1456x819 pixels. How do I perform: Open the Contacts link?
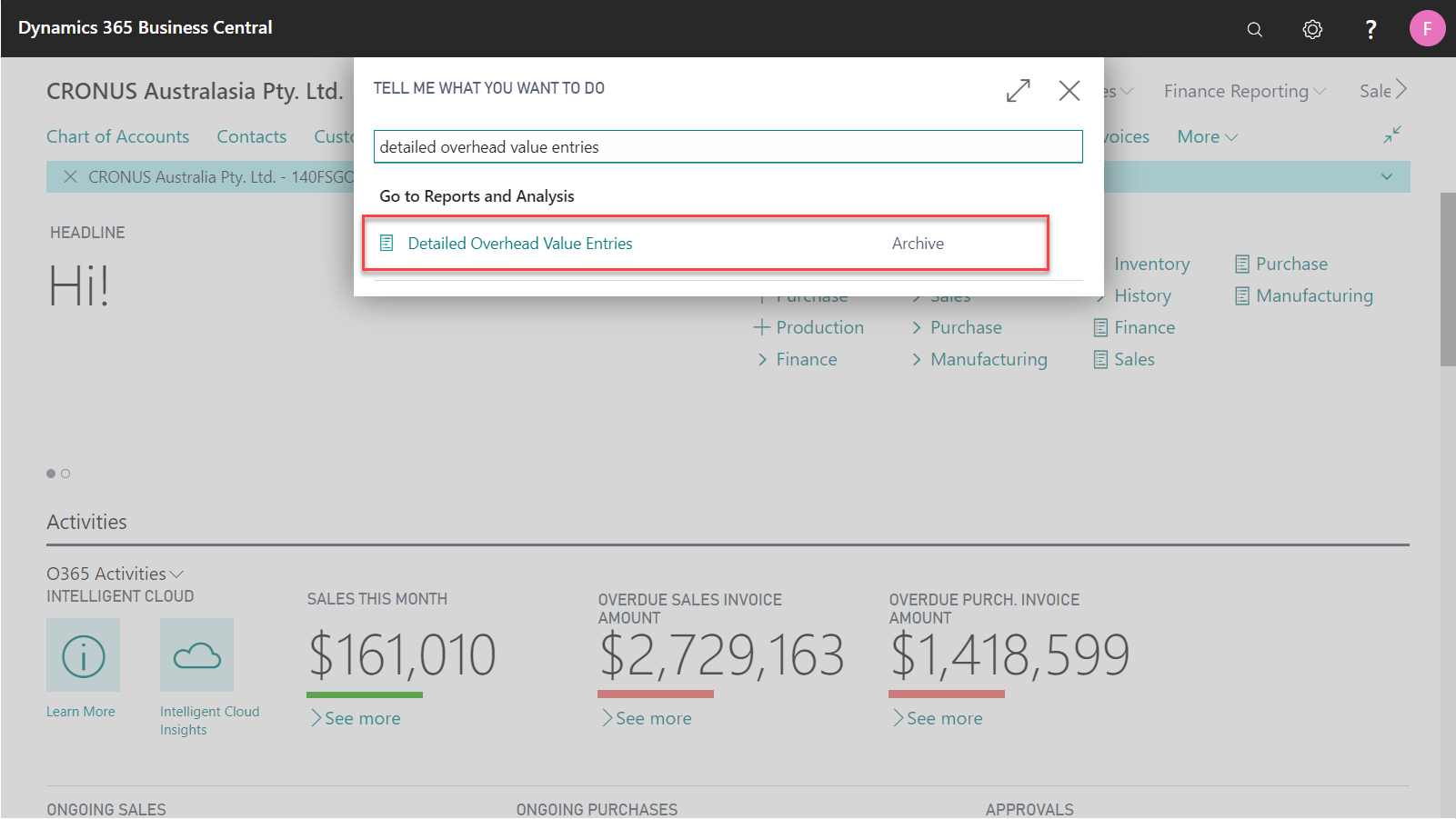[x=252, y=136]
